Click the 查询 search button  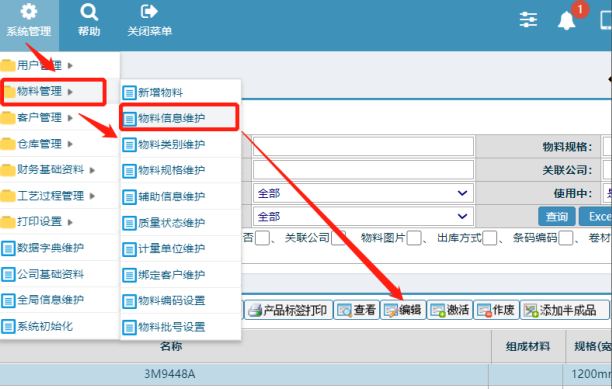557,217
